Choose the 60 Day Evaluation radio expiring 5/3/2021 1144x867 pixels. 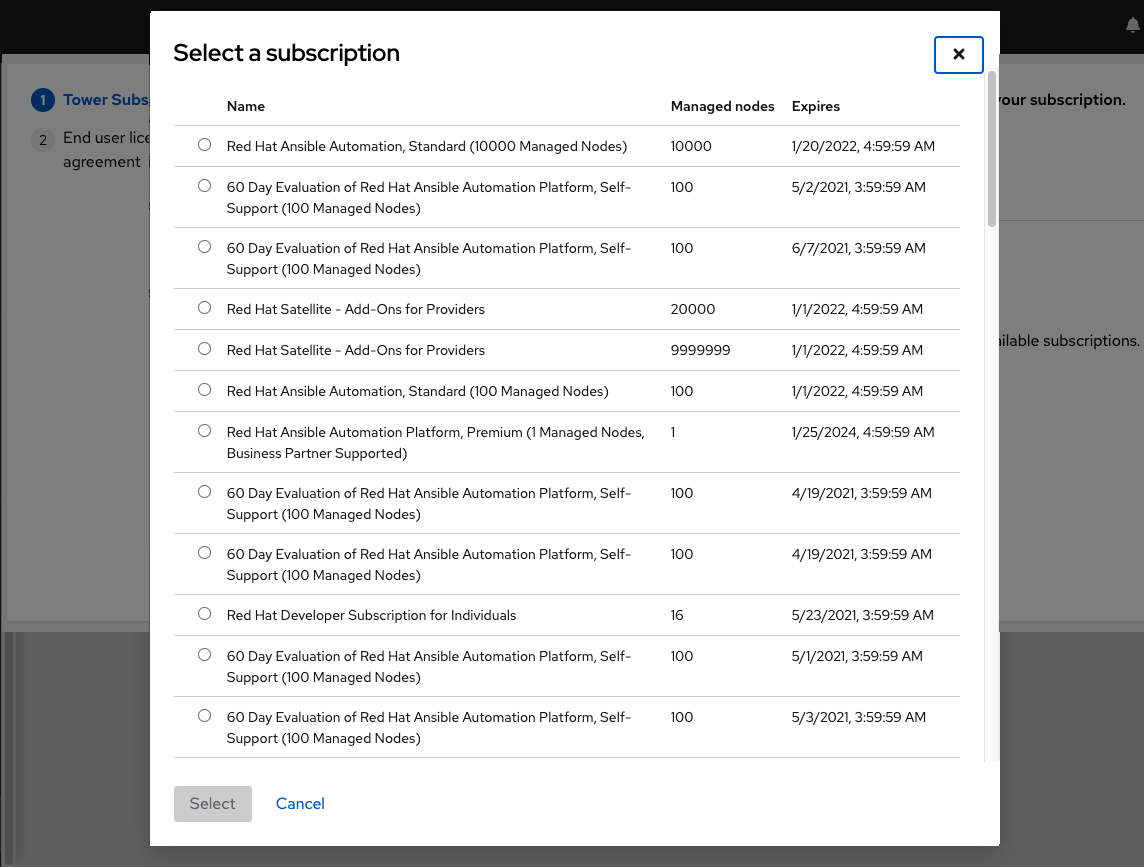point(204,716)
